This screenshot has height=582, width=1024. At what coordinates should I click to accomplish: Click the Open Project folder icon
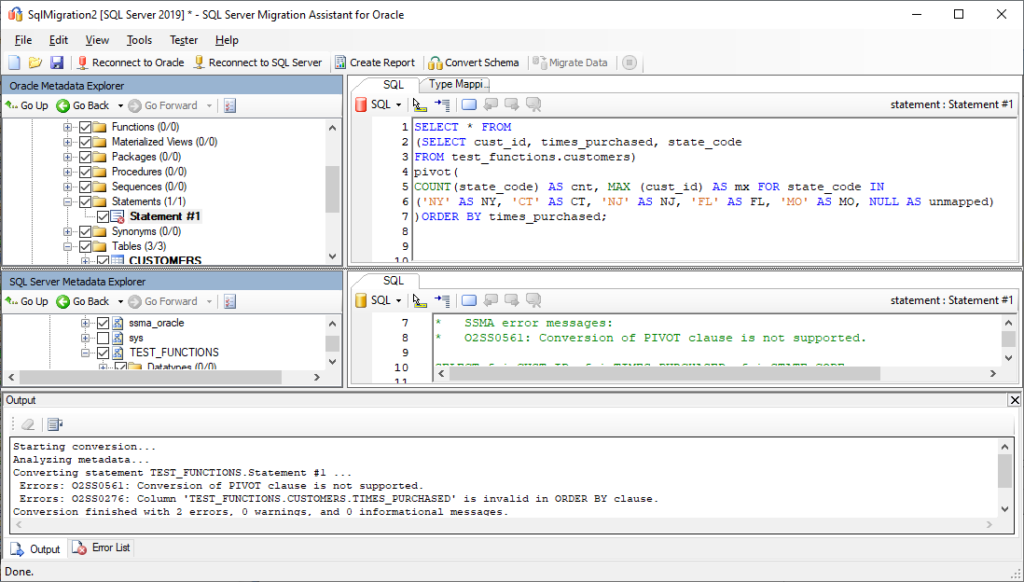[35, 63]
